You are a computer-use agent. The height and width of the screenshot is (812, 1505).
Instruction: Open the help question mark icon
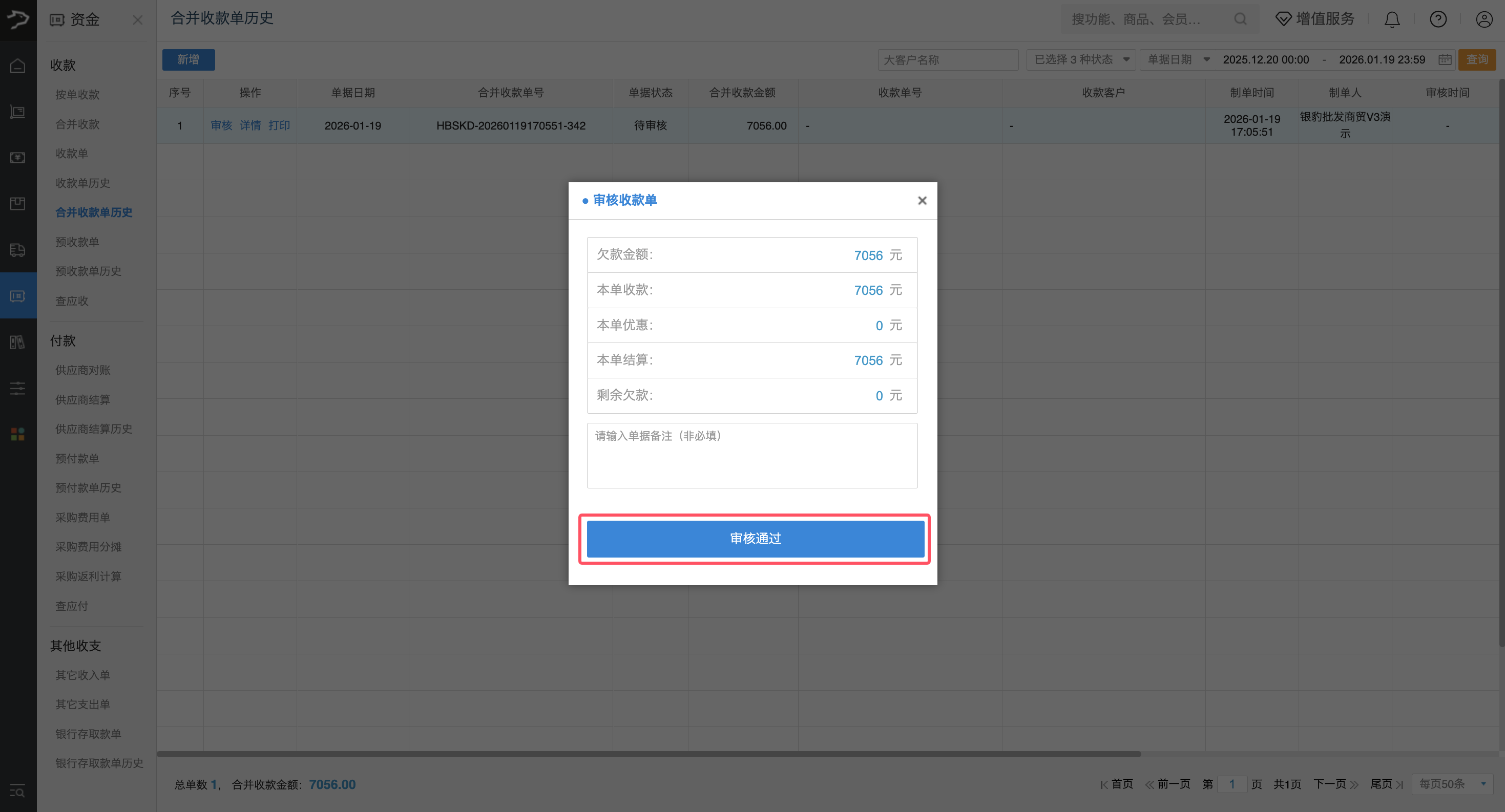(1438, 20)
